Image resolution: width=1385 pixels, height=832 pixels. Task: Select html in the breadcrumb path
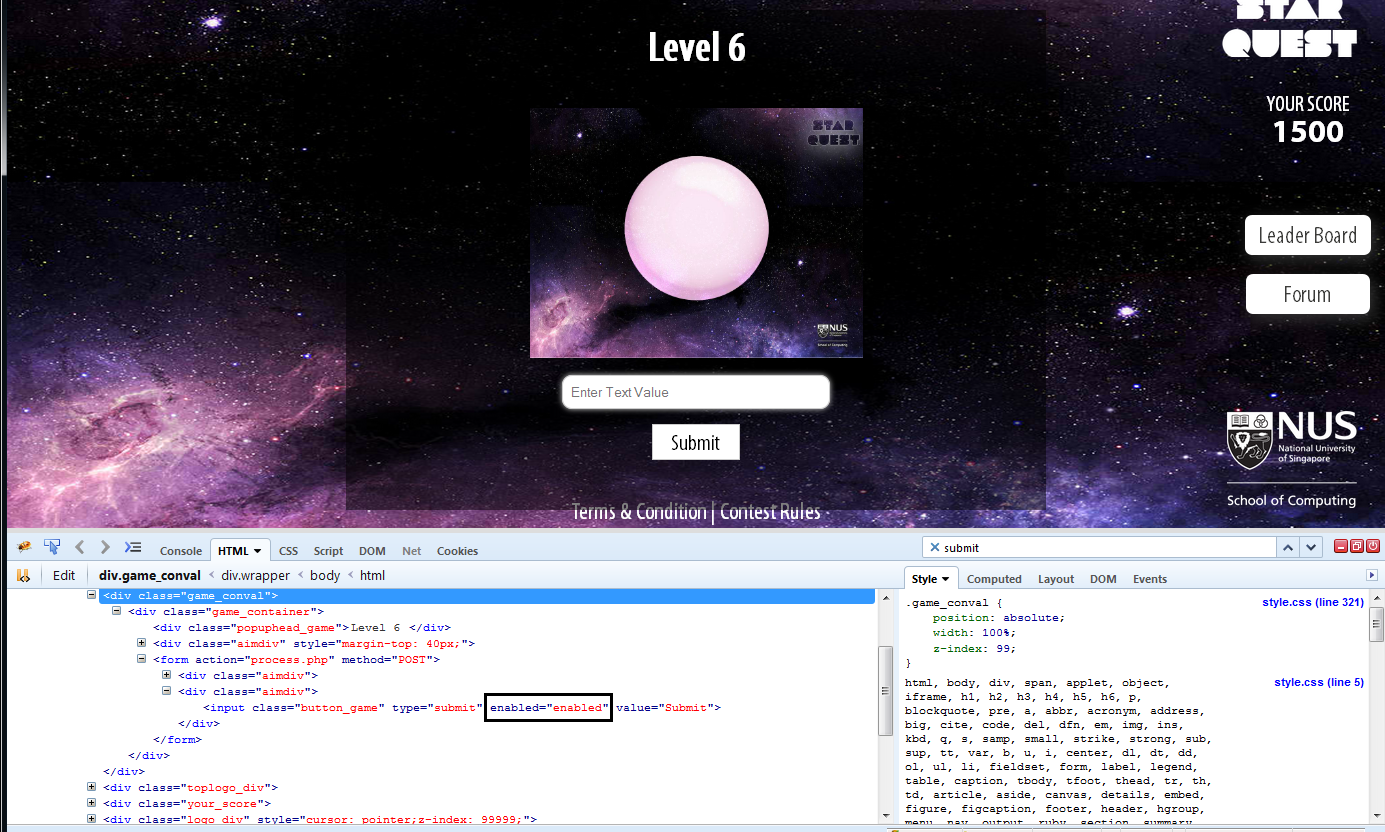pyautogui.click(x=372, y=575)
